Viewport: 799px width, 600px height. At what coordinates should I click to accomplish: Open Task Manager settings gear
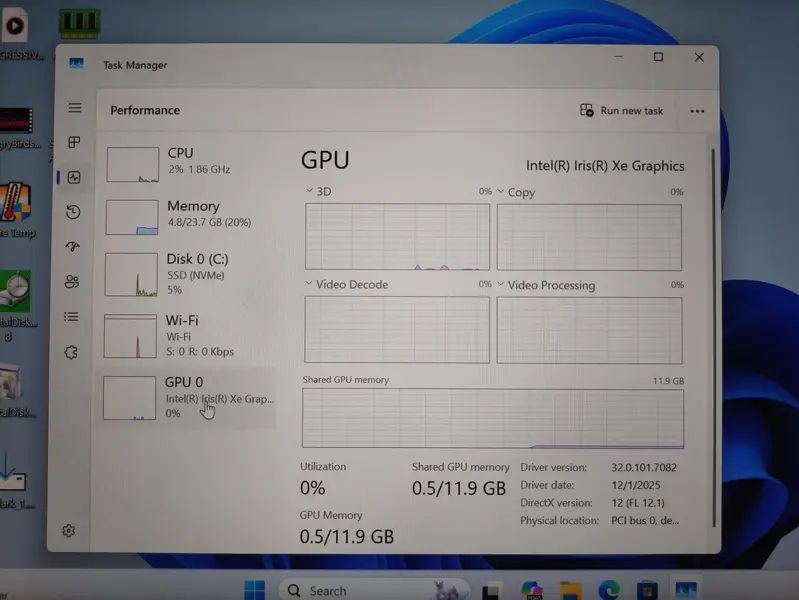[x=69, y=531]
